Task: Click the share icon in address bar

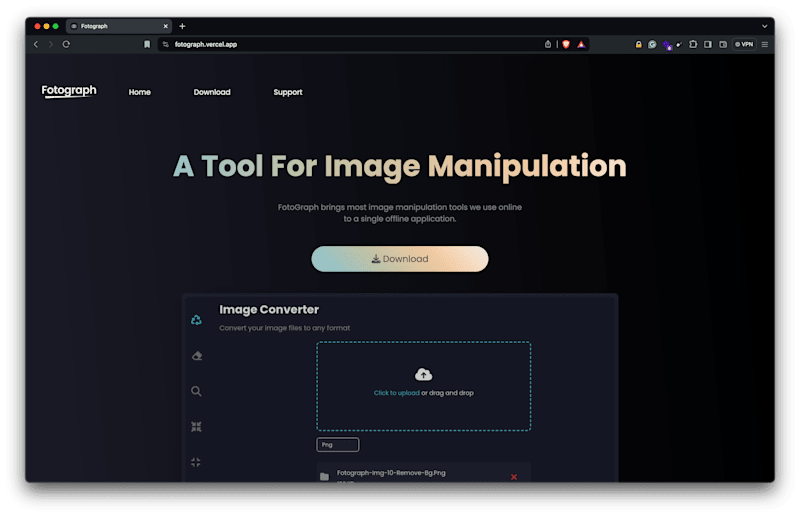Action: (548, 44)
